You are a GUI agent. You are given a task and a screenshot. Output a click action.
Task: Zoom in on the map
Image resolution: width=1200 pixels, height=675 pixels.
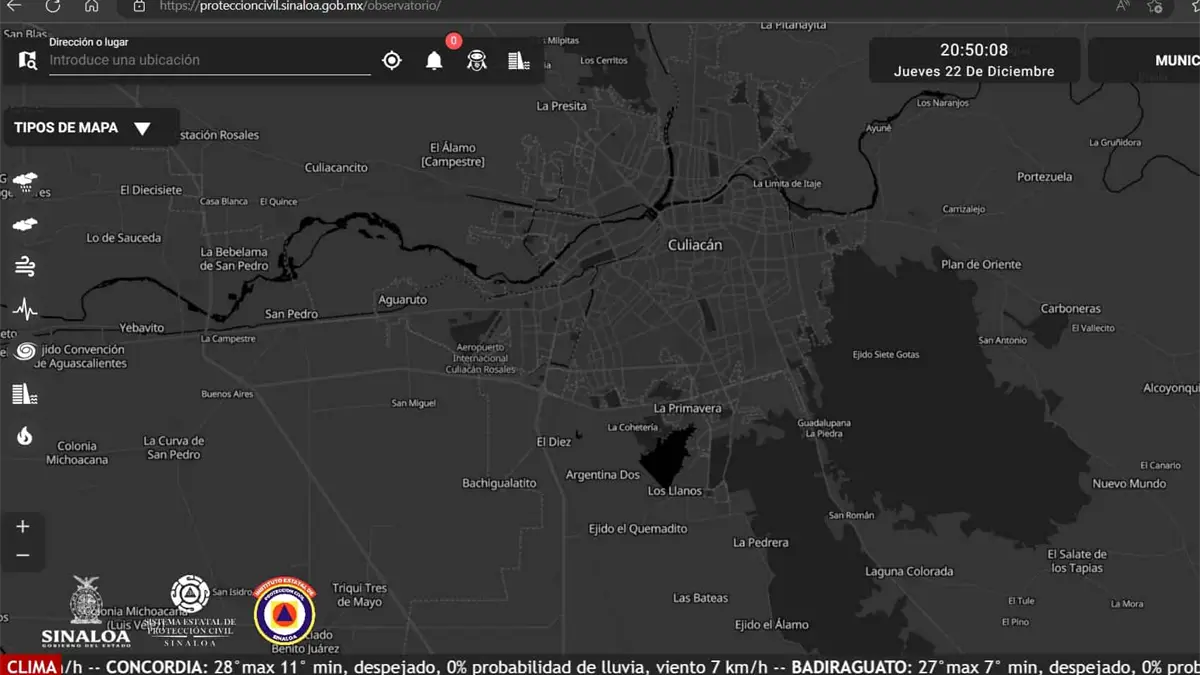pyautogui.click(x=23, y=527)
